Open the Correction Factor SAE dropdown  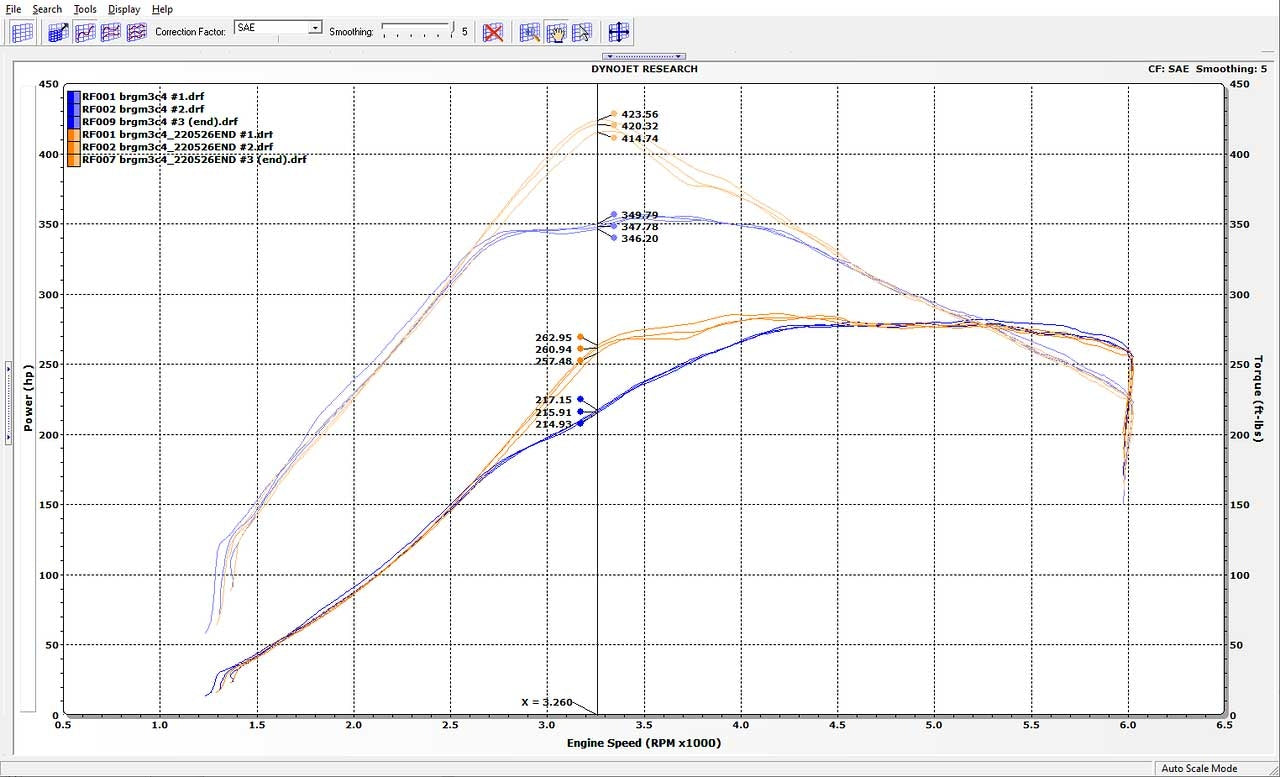pyautogui.click(x=315, y=28)
